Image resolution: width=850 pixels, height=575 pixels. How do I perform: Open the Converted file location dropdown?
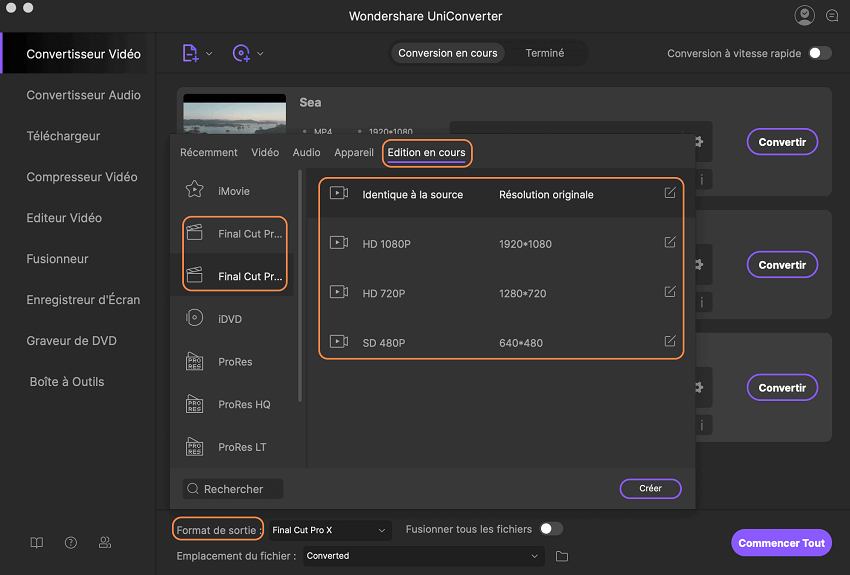[x=423, y=556]
